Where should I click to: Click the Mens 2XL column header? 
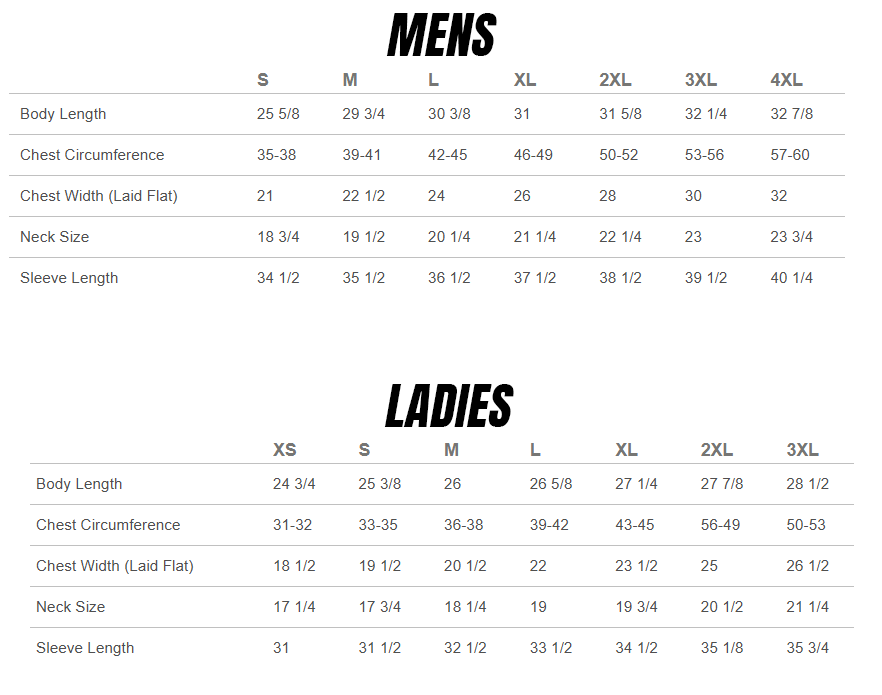[615, 80]
